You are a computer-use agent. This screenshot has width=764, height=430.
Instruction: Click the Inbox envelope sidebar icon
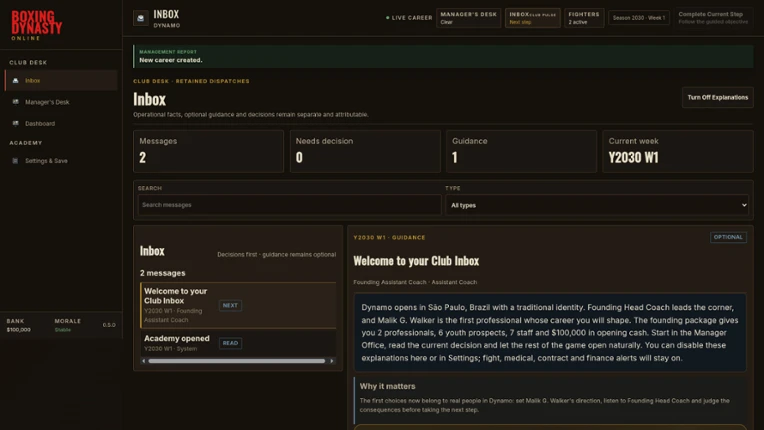point(16,80)
